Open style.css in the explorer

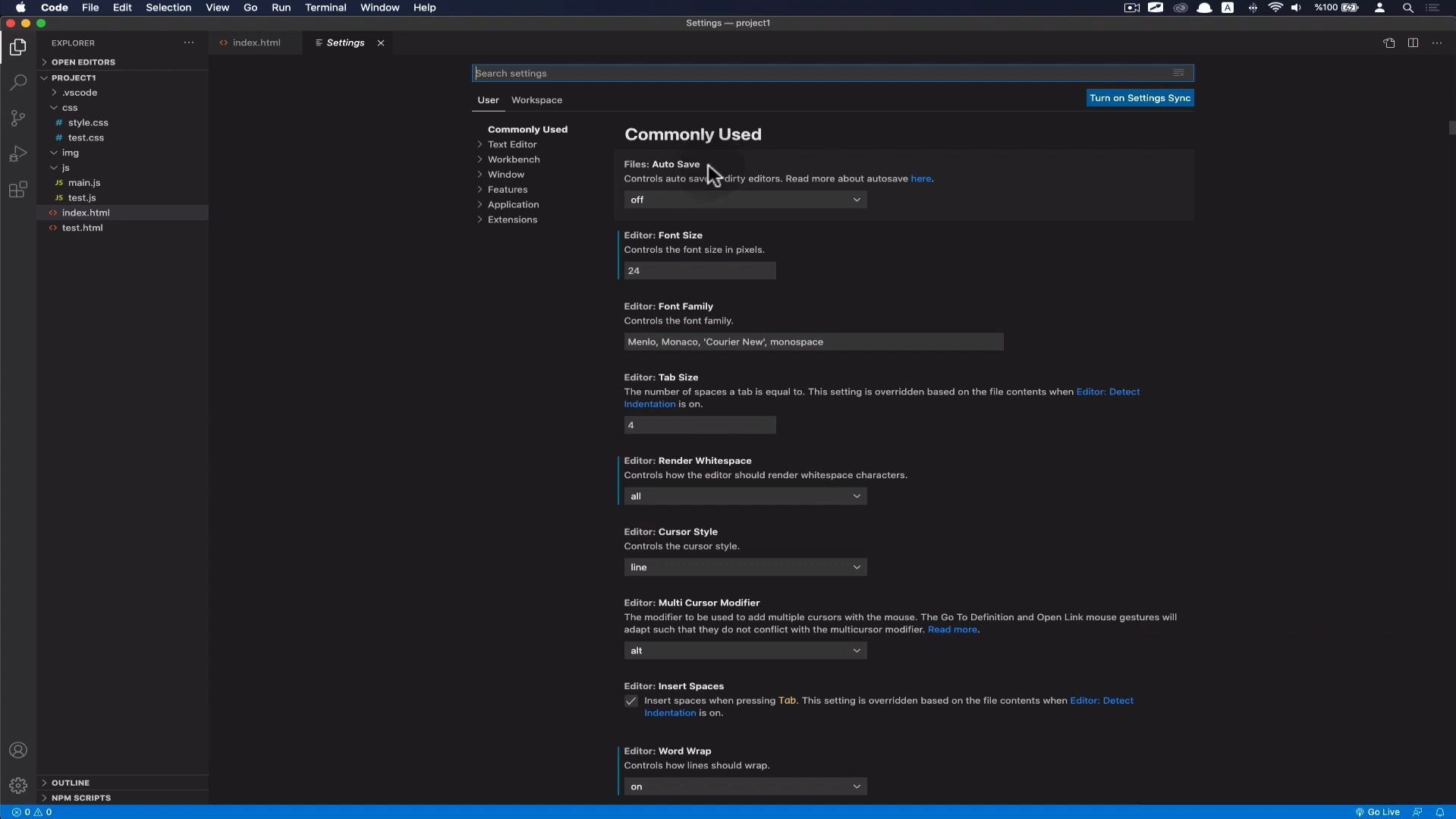click(88, 123)
